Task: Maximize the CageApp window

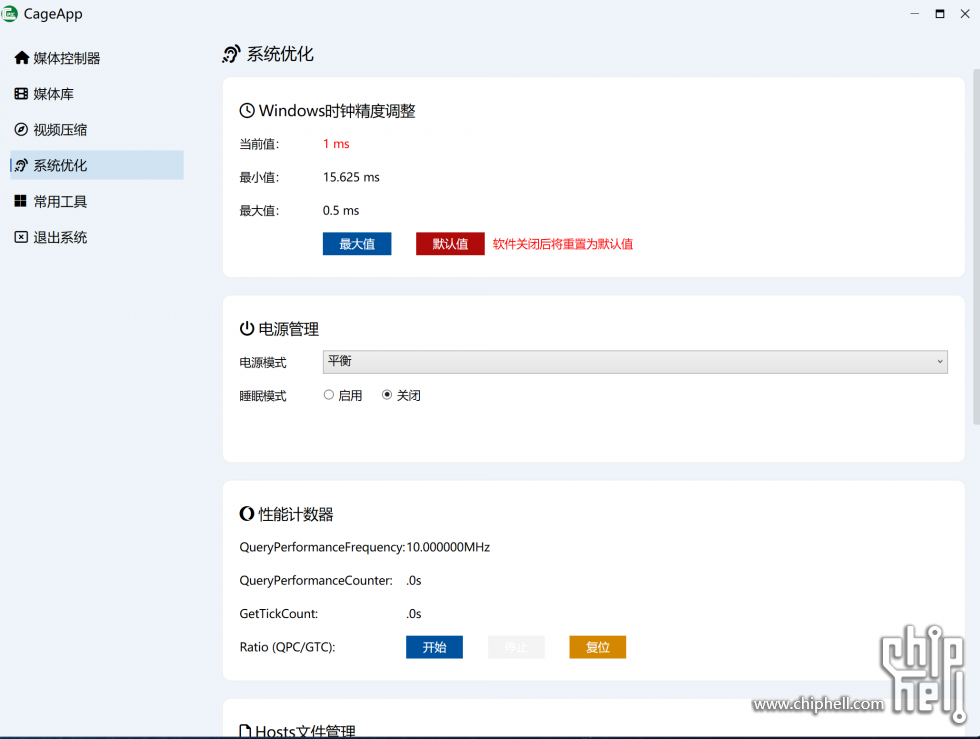Action: [x=939, y=14]
